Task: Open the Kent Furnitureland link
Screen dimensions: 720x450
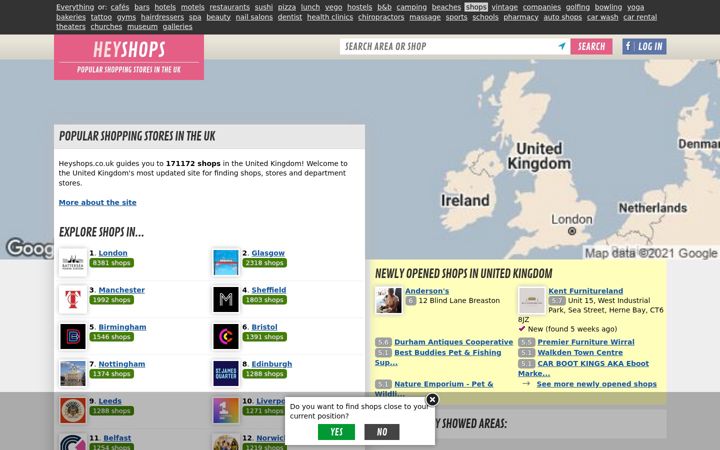Action: point(585,291)
